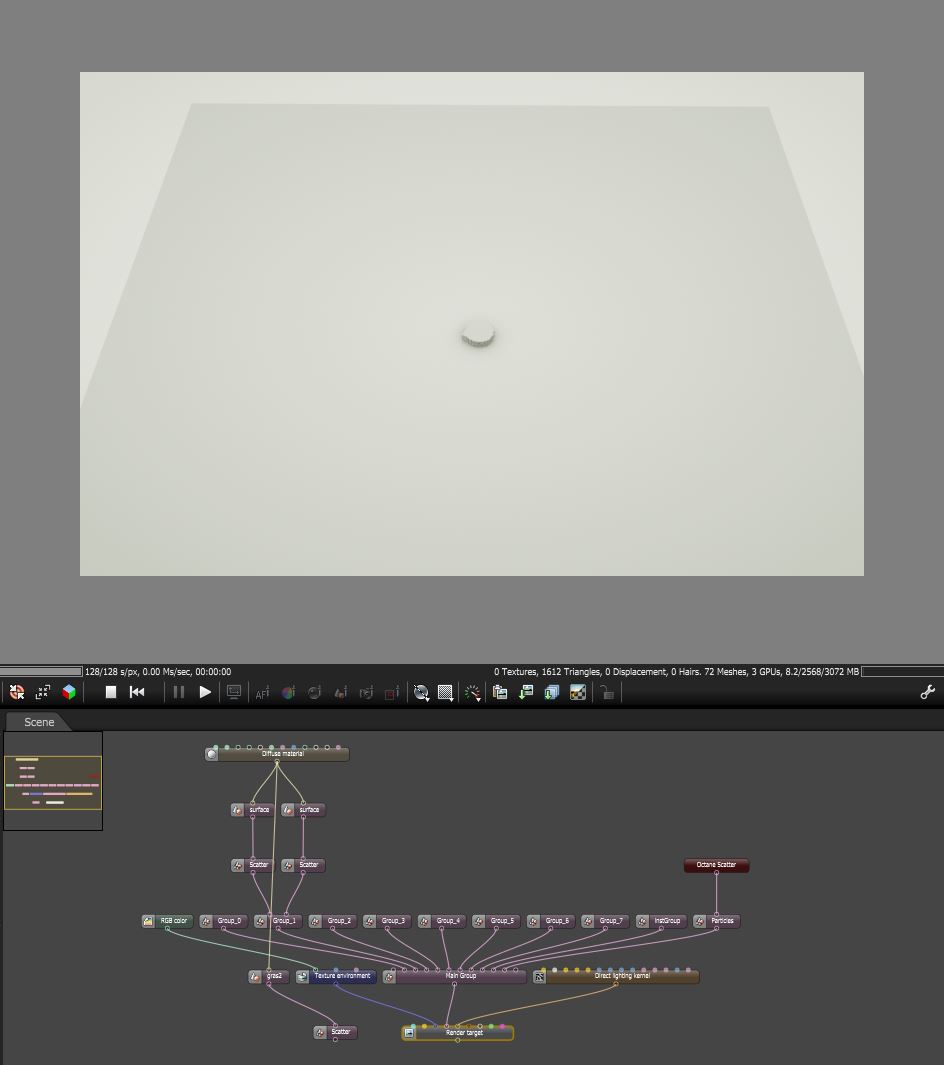The height and width of the screenshot is (1065, 944).
Task: Click the '1612 Triangles' statistics text
Action: coord(570,672)
